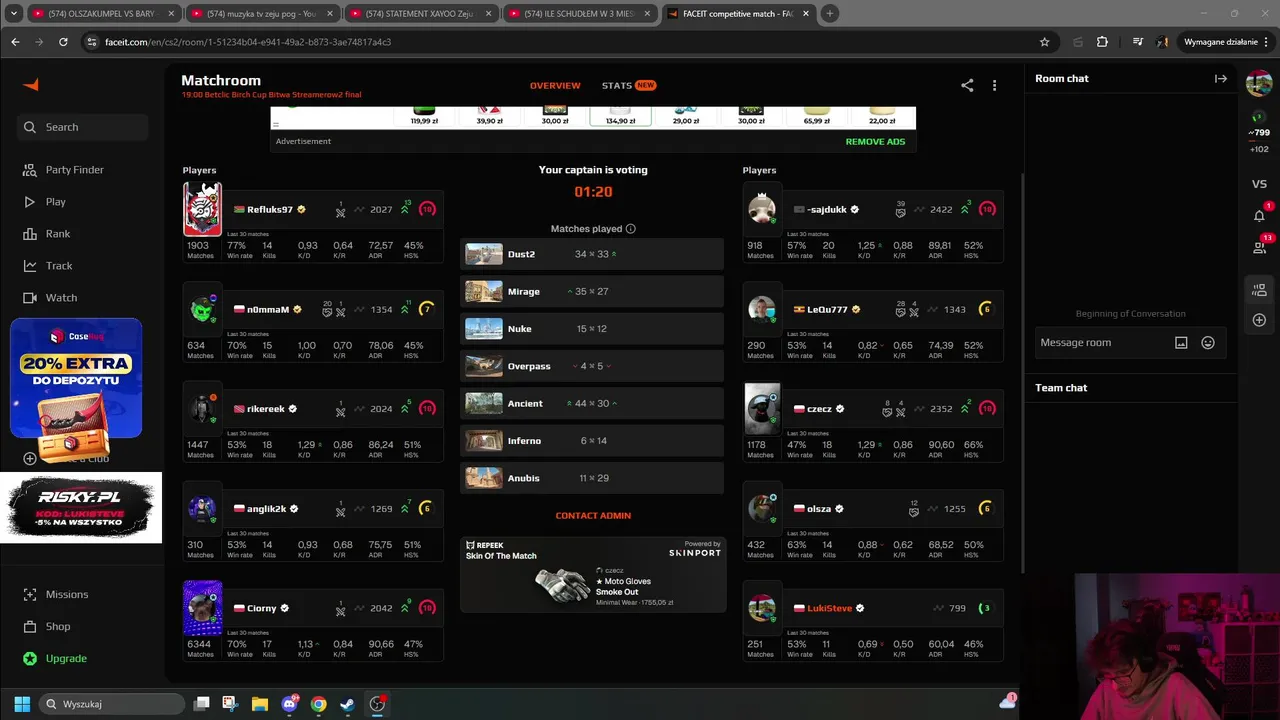Open Refluks97 player profile
Image resolution: width=1280 pixels, height=720 pixels.
click(270, 210)
